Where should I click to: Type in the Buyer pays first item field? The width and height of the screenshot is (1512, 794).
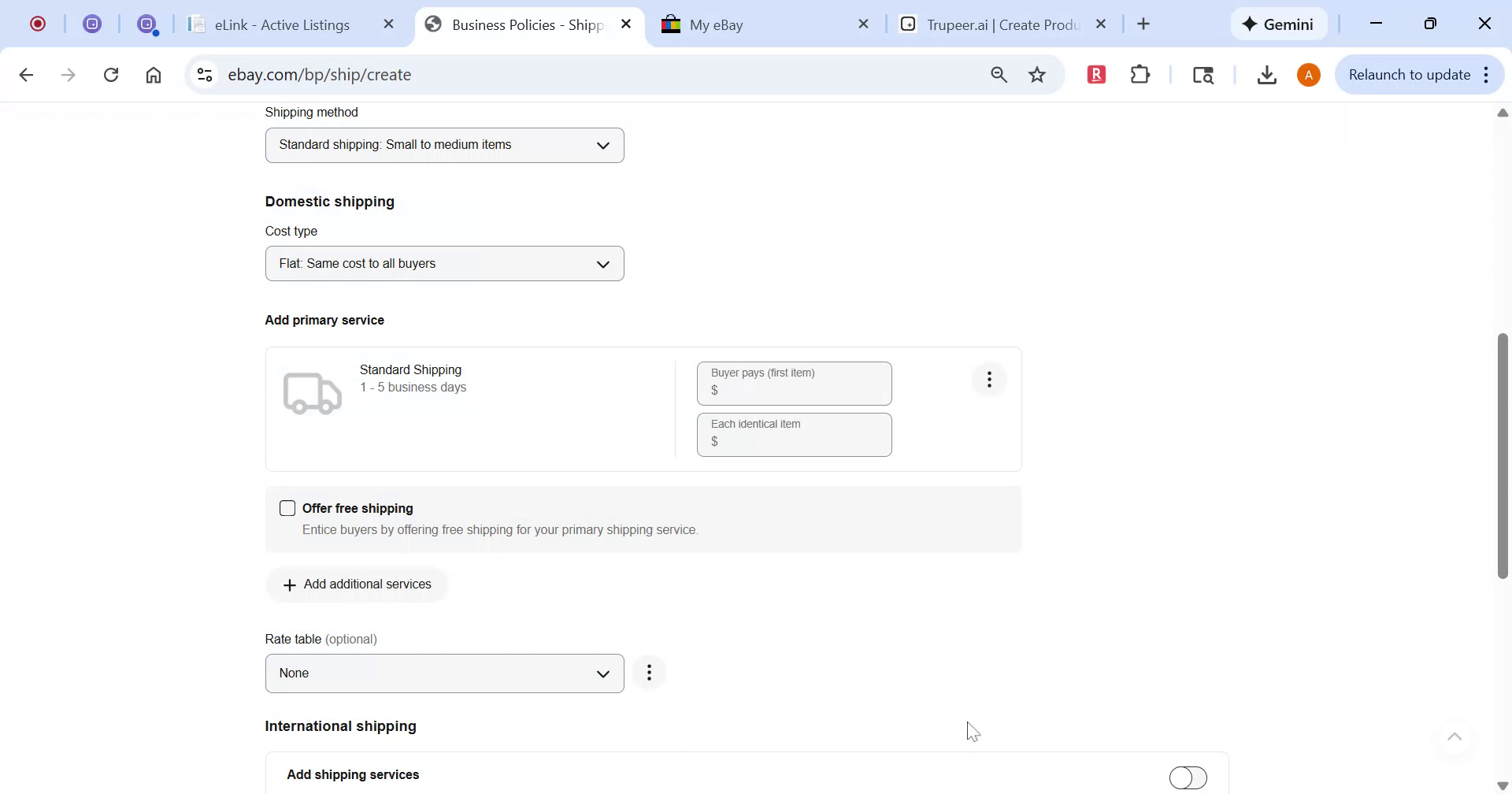click(x=794, y=390)
